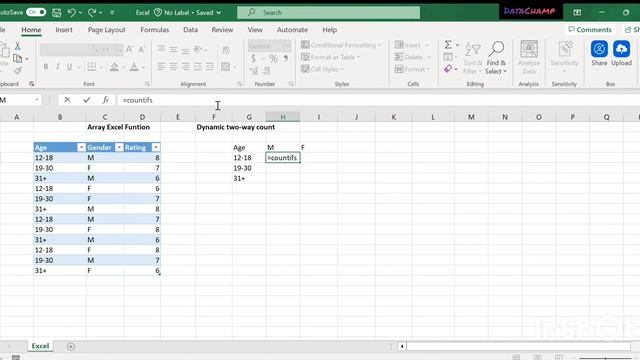Click the AutoSum sigma icon
This screenshot has height=360, width=640.
(448, 44)
